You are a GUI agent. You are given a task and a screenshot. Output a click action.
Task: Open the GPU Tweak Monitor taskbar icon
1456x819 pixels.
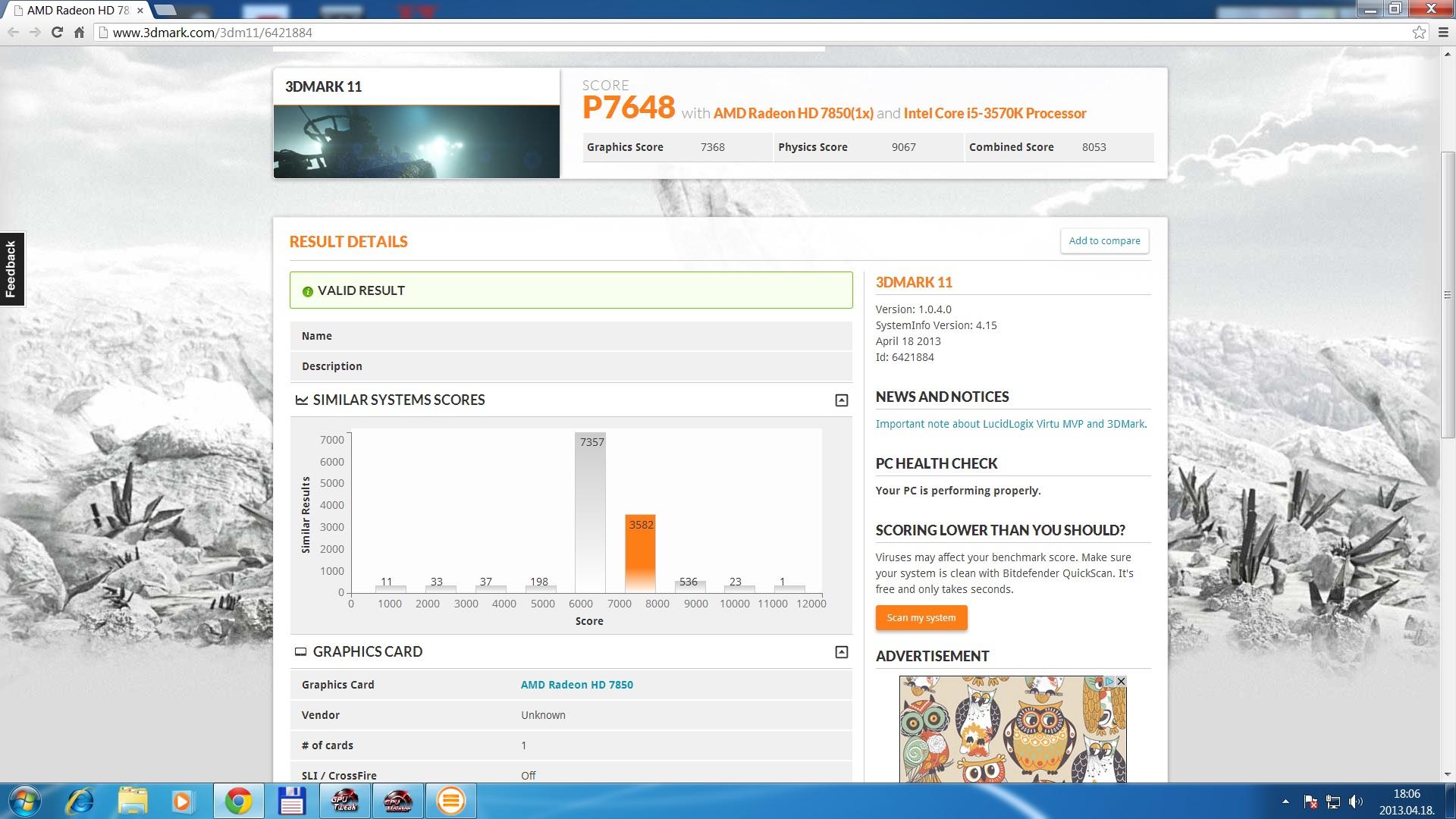[397, 802]
